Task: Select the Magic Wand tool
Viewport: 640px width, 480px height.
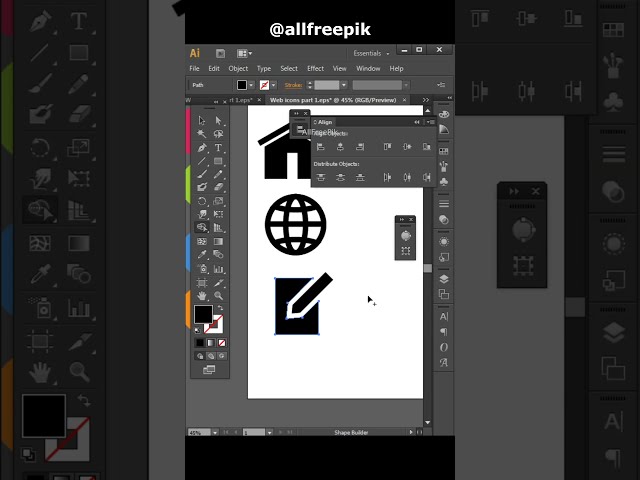Action: [202, 134]
